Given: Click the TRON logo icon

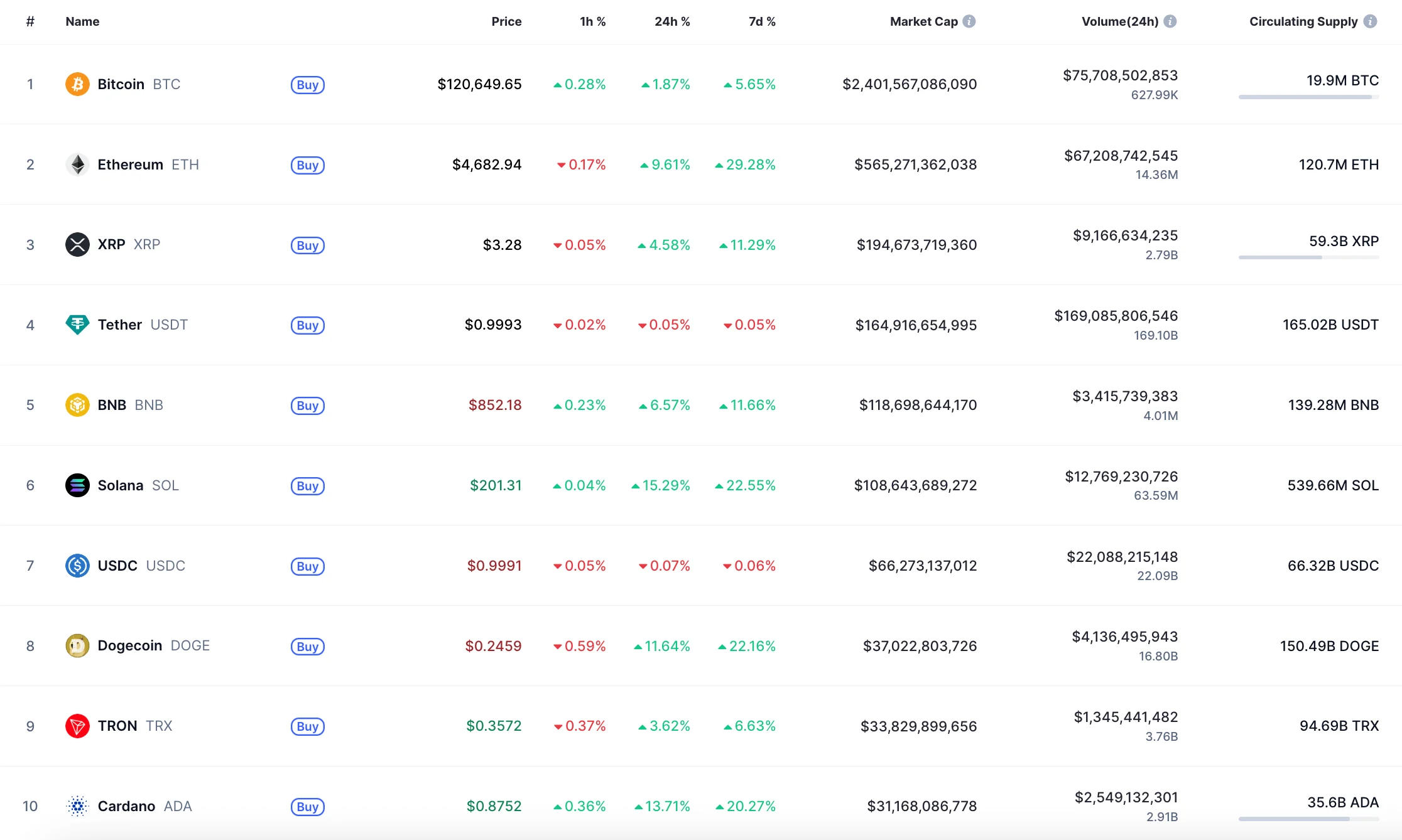Looking at the screenshot, I should pos(77,726).
